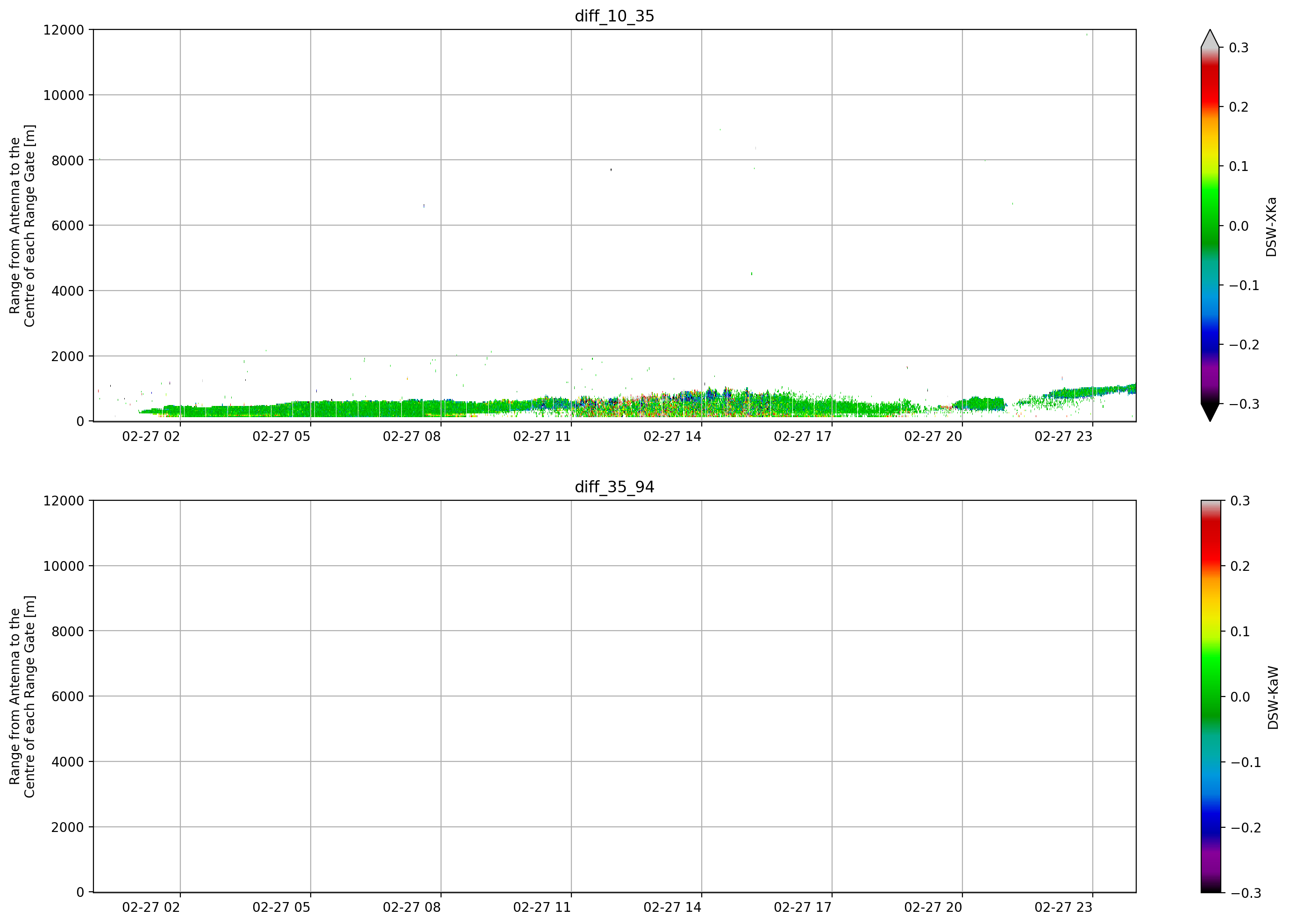The height and width of the screenshot is (924, 1289).
Task: Click the diff_10_35 plot title
Action: 614,16
